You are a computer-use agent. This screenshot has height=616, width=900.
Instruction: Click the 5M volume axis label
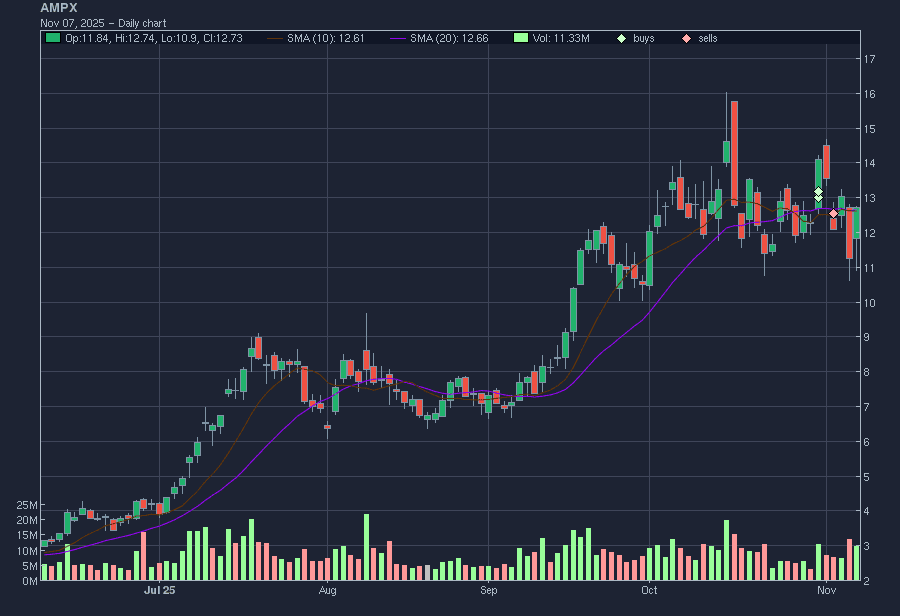[29, 566]
